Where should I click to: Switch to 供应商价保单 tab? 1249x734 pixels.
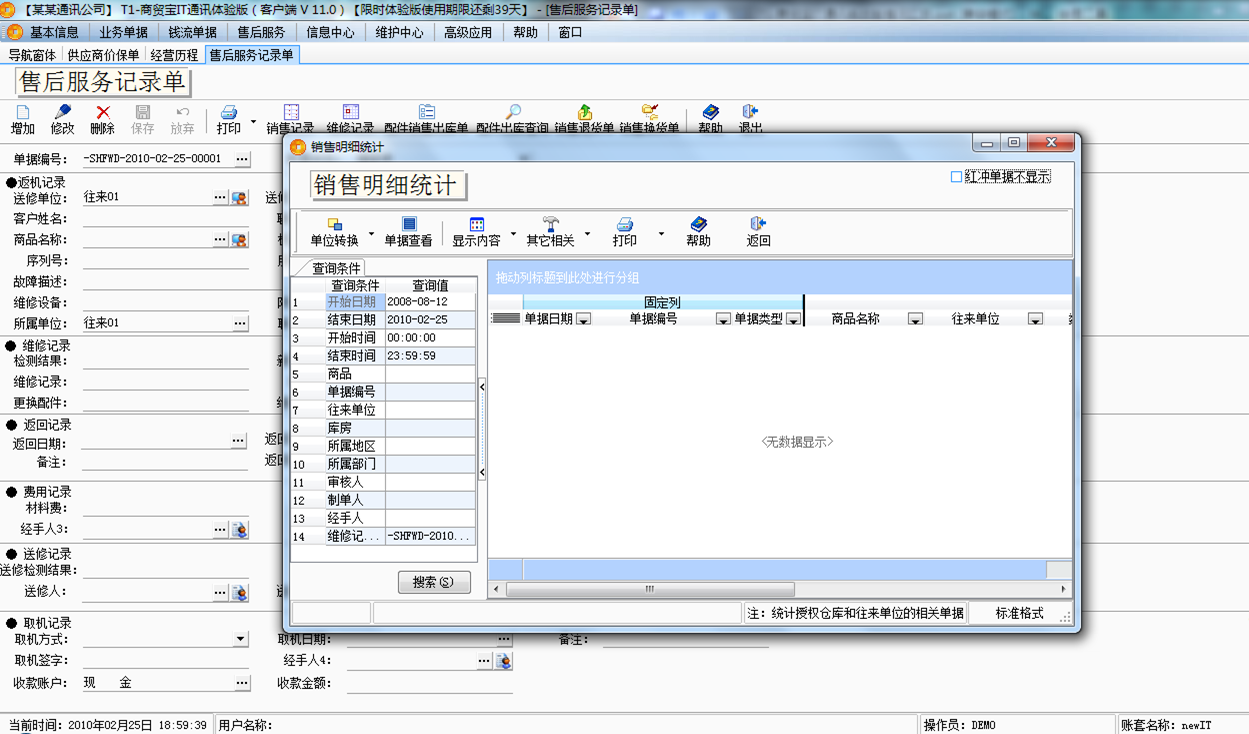coord(103,55)
